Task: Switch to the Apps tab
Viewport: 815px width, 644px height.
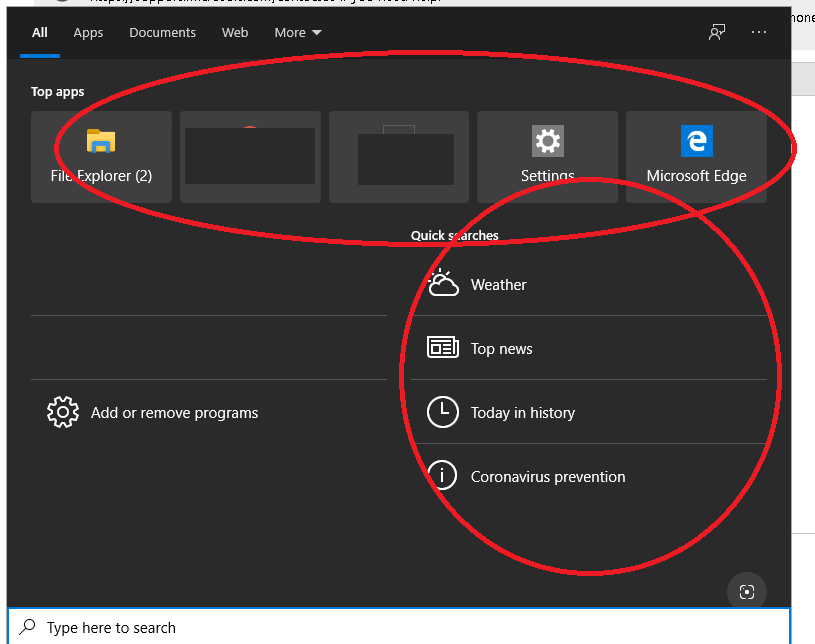Action: point(88,32)
